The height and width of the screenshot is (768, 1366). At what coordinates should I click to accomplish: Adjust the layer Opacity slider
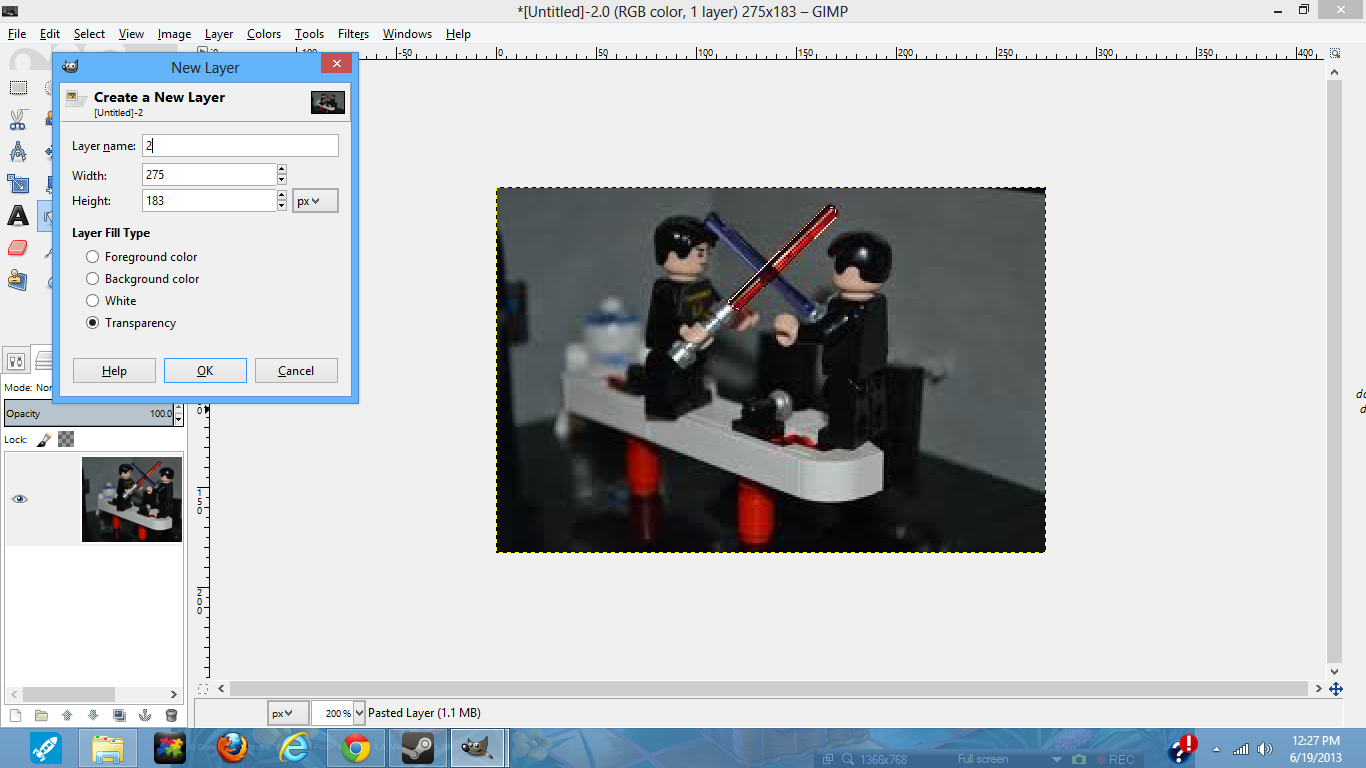[x=89, y=414]
